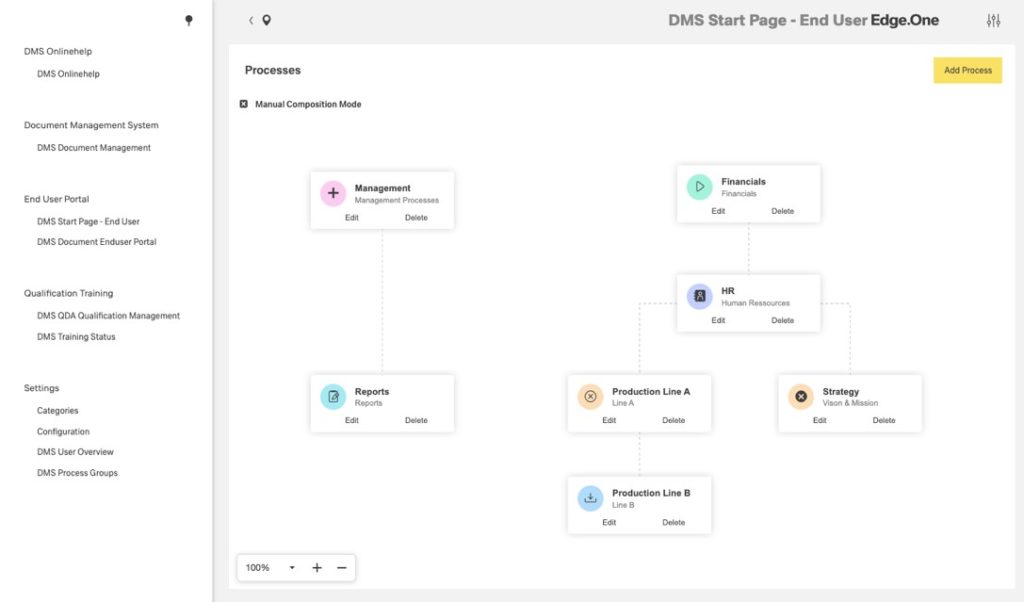Open the Configuration settings page
The image size is (1024, 602).
[63, 431]
